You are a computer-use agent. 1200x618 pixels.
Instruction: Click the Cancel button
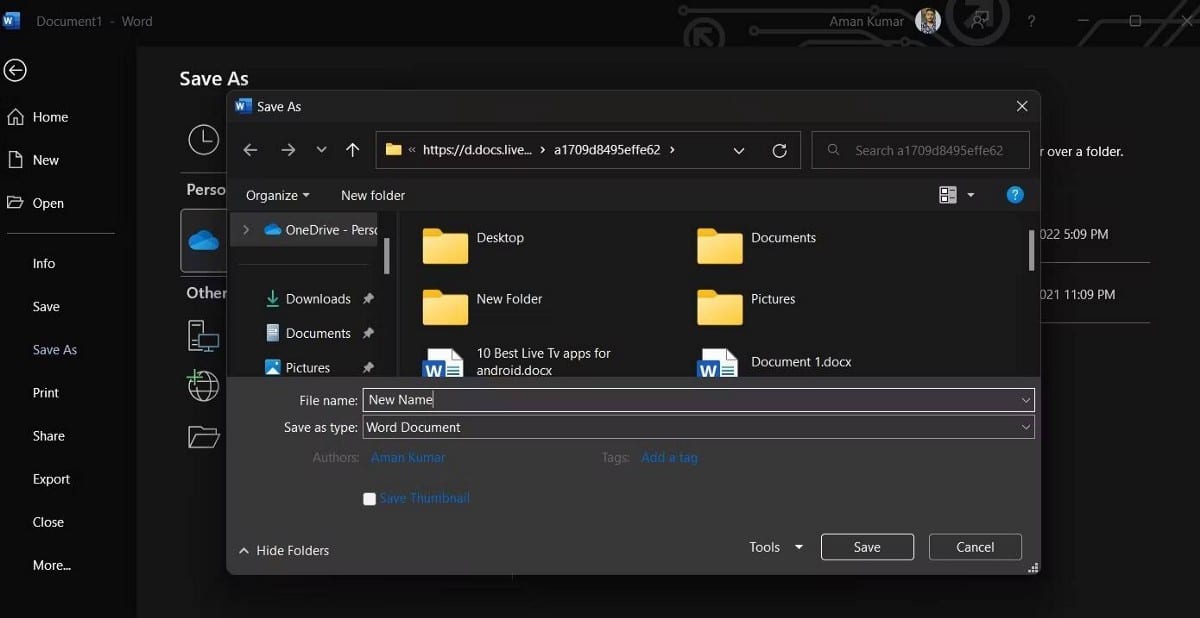[975, 547]
